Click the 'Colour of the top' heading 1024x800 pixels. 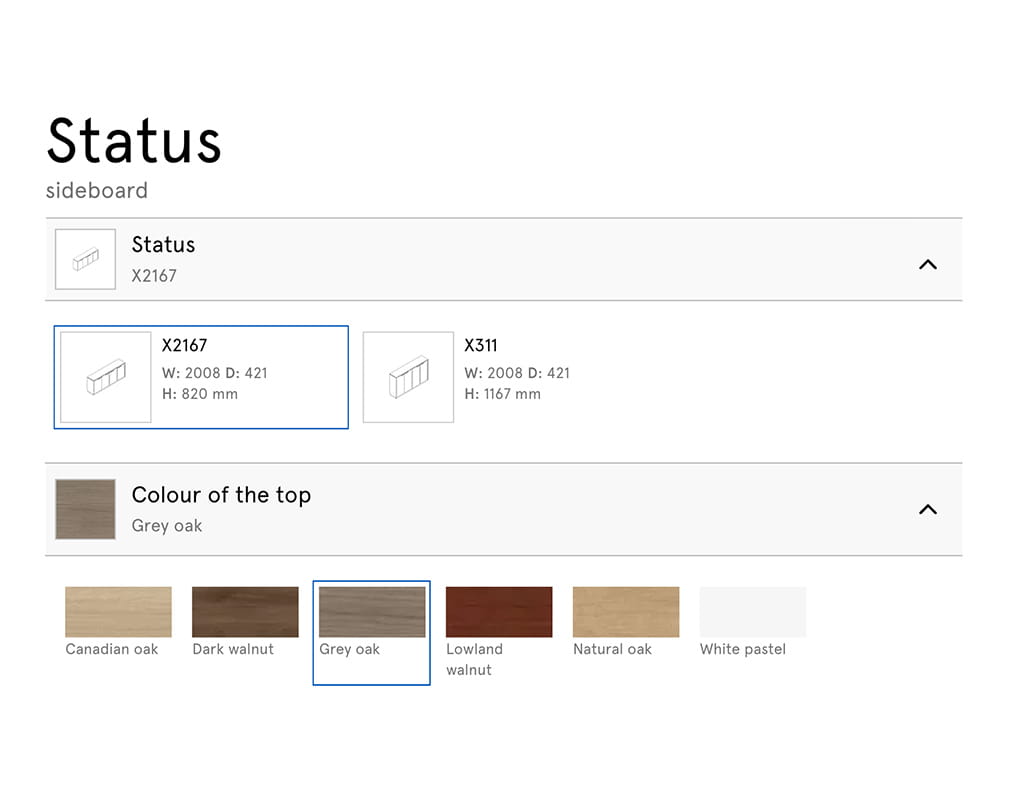[x=221, y=495]
